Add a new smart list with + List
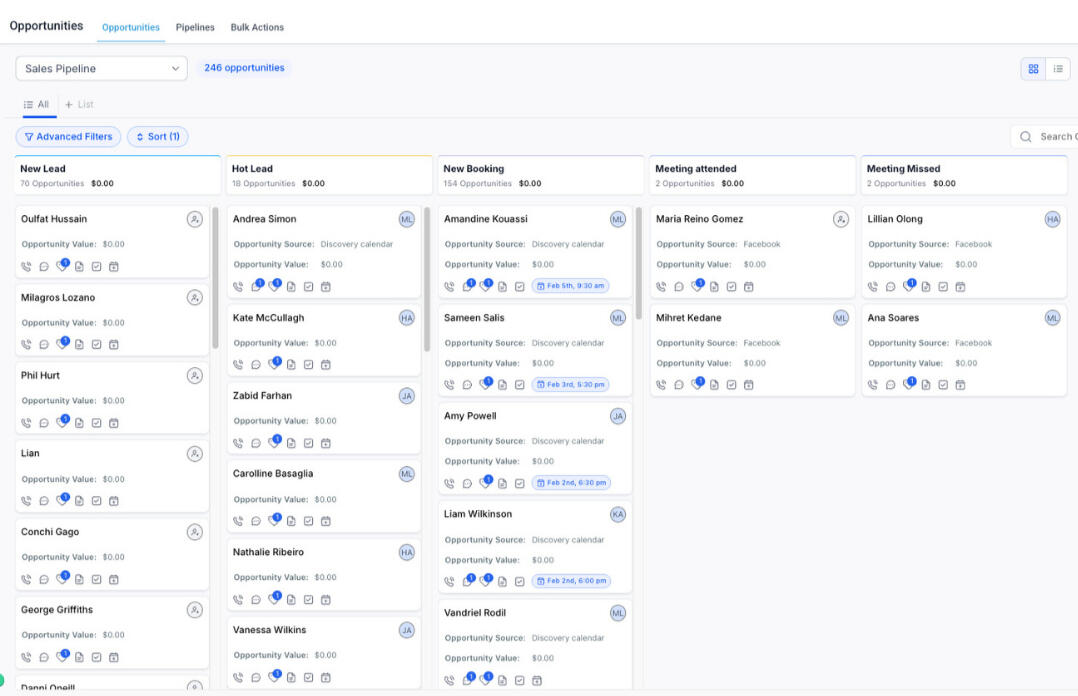The image size is (1078, 696). [79, 104]
